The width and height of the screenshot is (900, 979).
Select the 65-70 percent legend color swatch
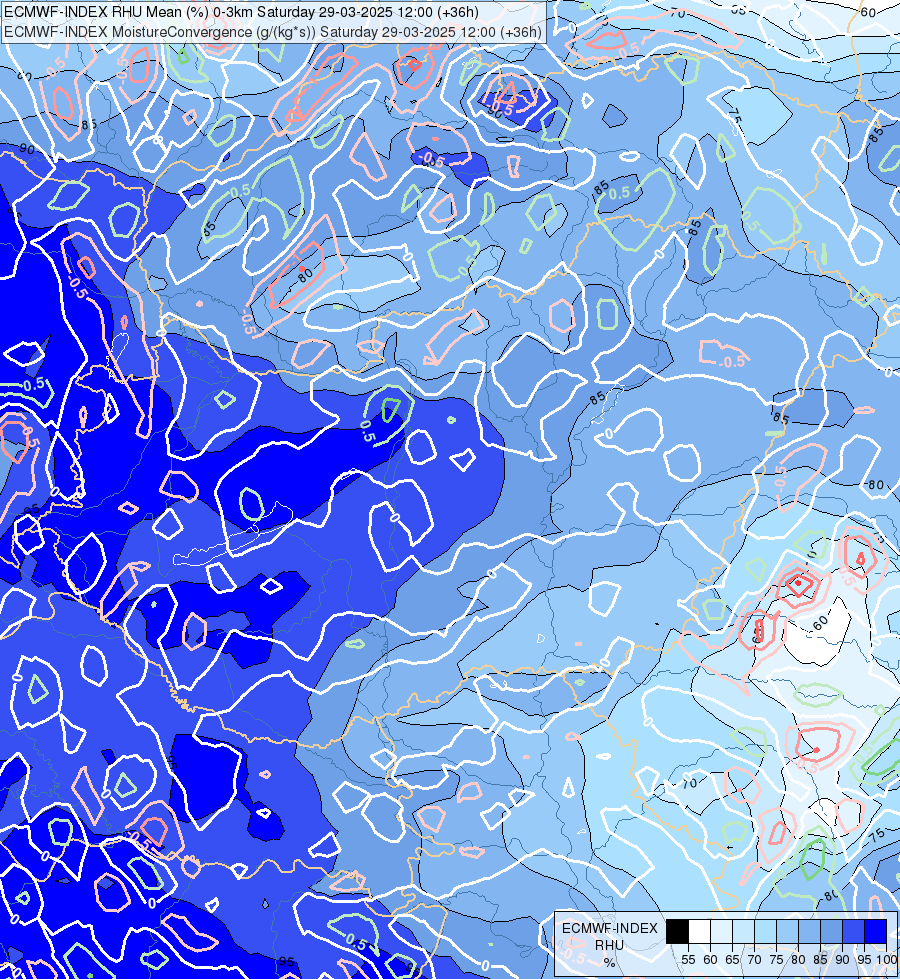tap(743, 931)
